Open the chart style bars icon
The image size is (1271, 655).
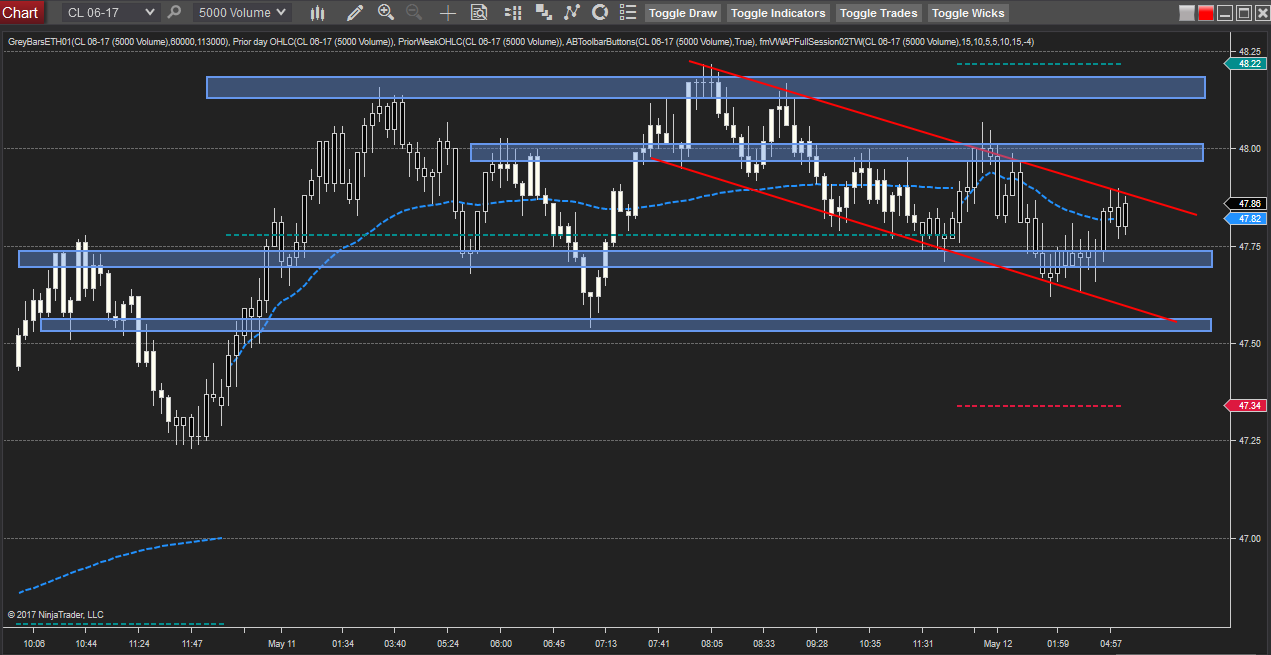[318, 13]
